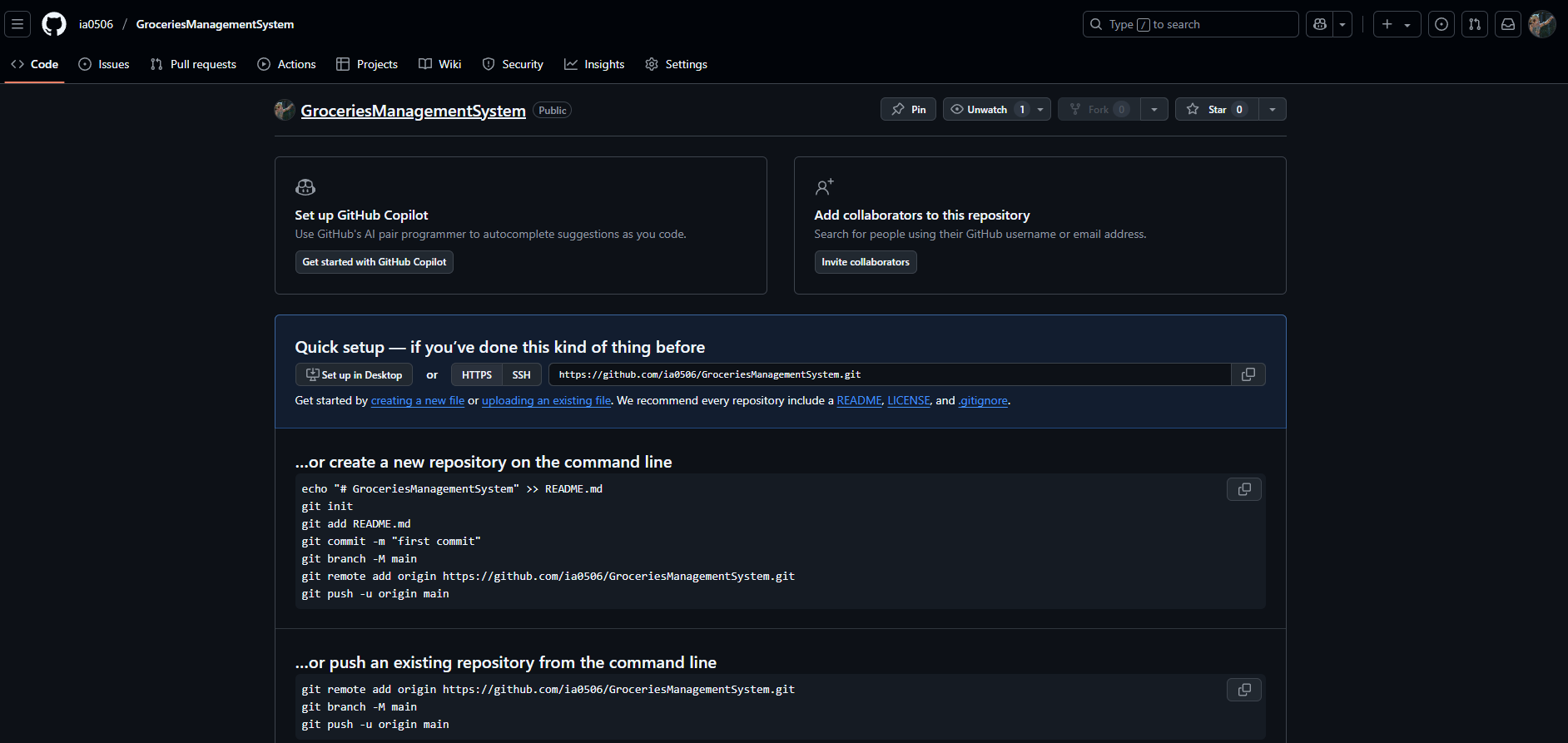The width and height of the screenshot is (1568, 743).
Task: Select the HTTPS clone option
Action: (x=477, y=374)
